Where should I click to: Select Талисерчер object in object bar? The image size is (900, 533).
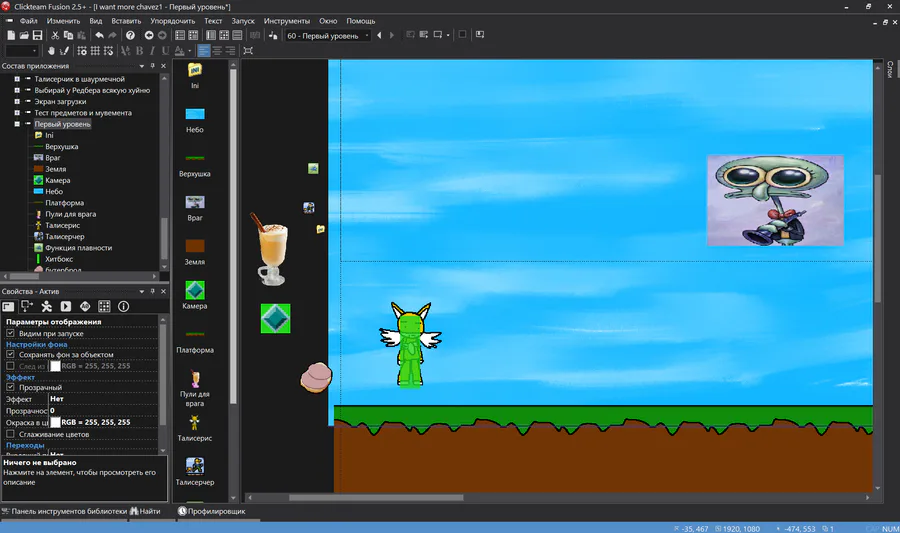click(195, 472)
